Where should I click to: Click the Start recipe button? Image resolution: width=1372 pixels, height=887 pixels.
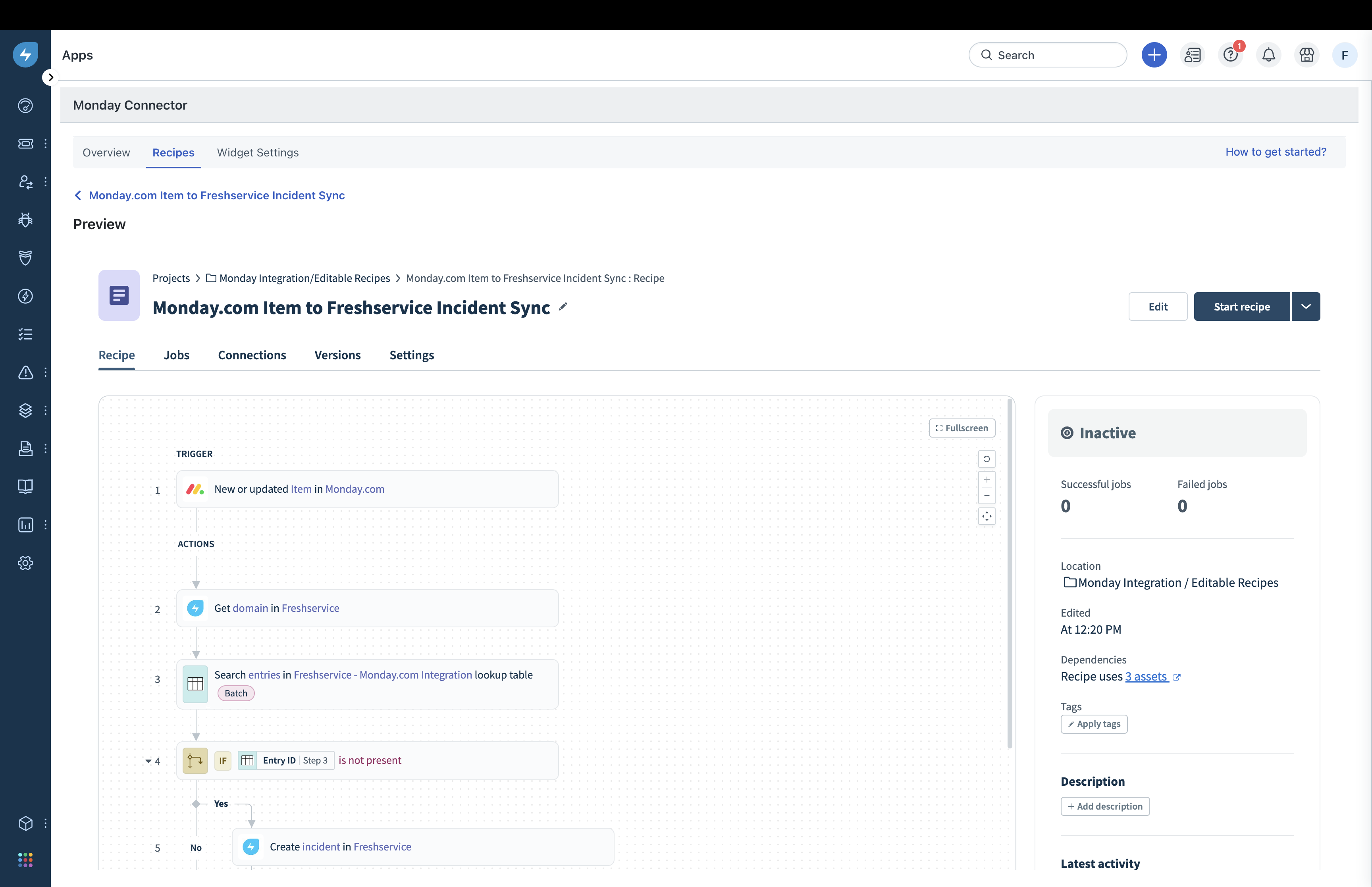point(1241,307)
